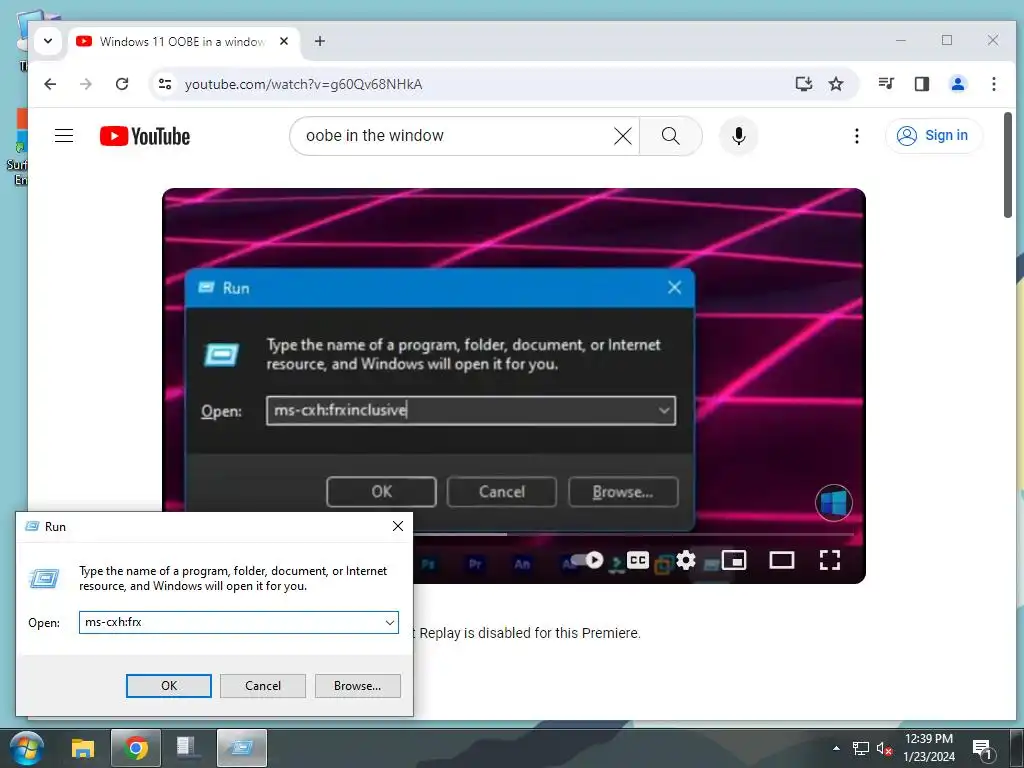1024x768 pixels.
Task: Go back in Chrome browser
Action: [x=50, y=84]
